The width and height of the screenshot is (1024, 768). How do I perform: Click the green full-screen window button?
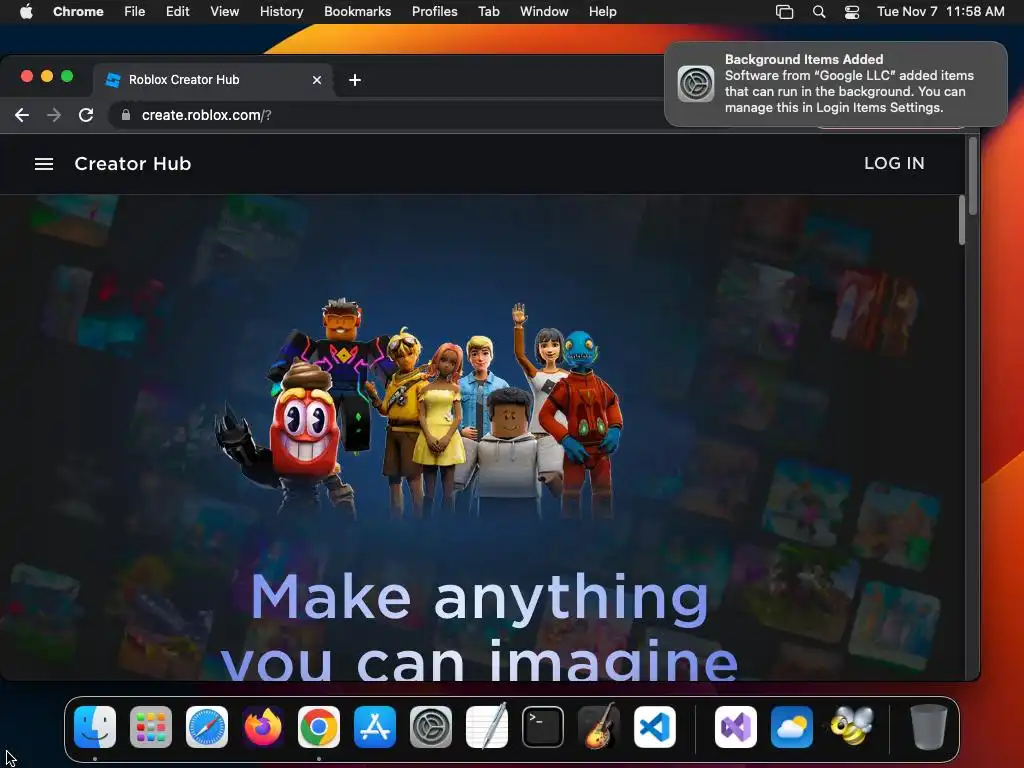click(x=67, y=76)
